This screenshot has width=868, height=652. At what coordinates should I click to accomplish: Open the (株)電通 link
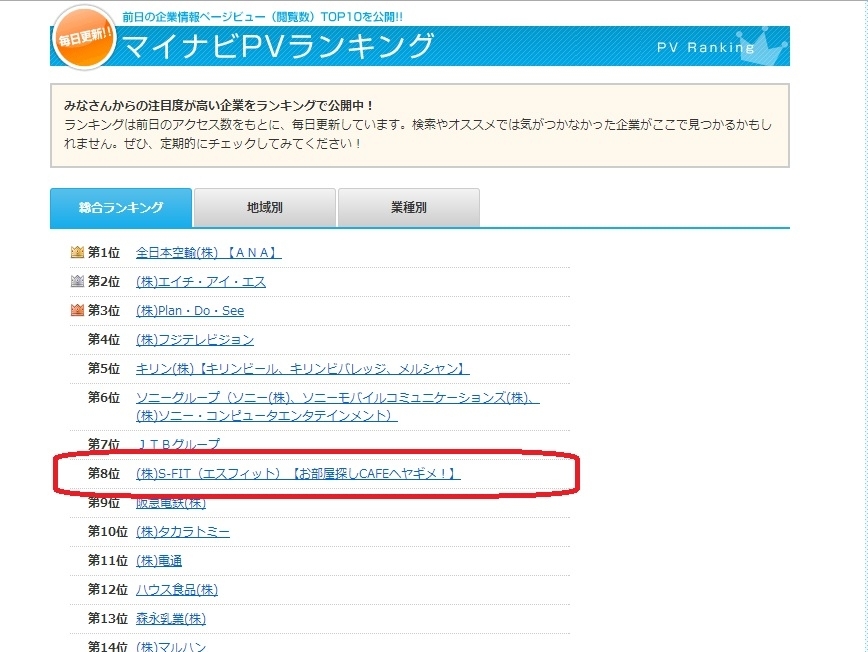pyautogui.click(x=159, y=561)
